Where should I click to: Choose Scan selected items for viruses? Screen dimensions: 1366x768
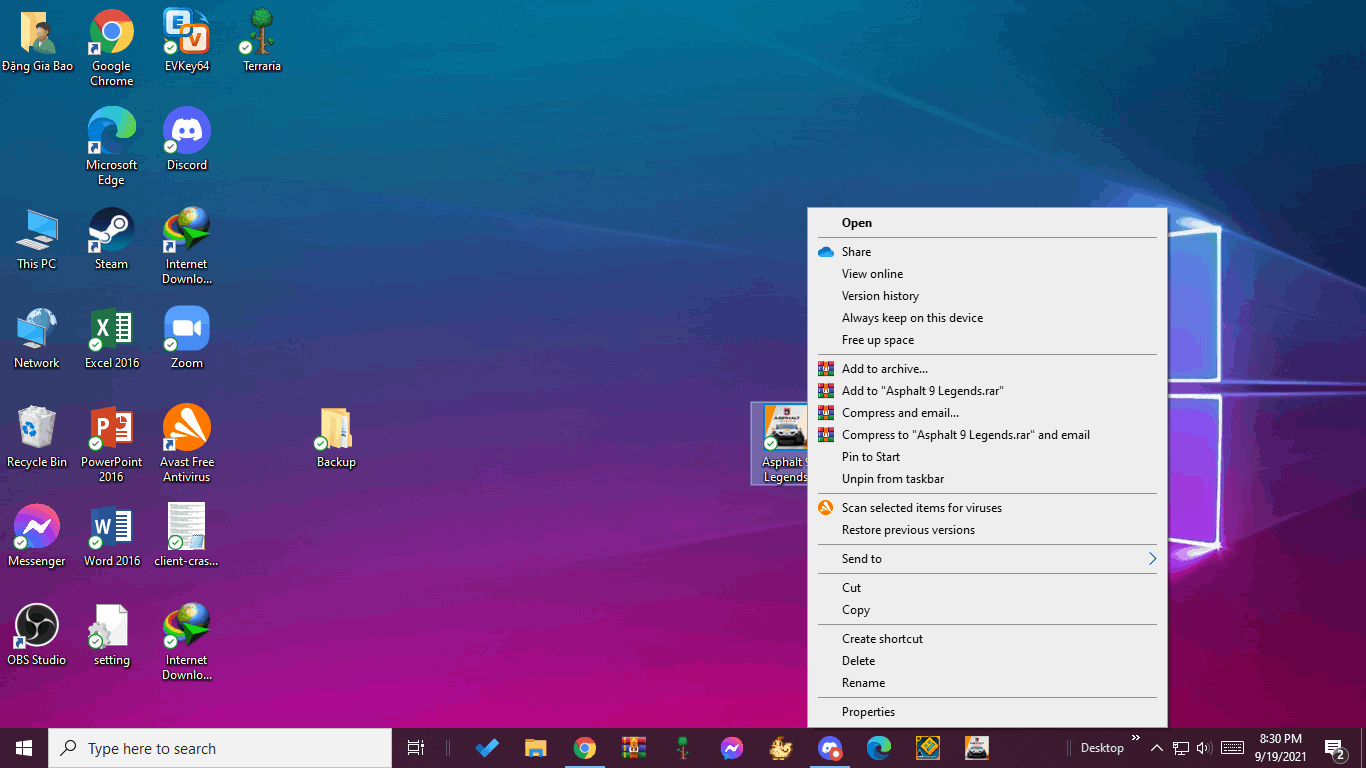click(x=987, y=508)
